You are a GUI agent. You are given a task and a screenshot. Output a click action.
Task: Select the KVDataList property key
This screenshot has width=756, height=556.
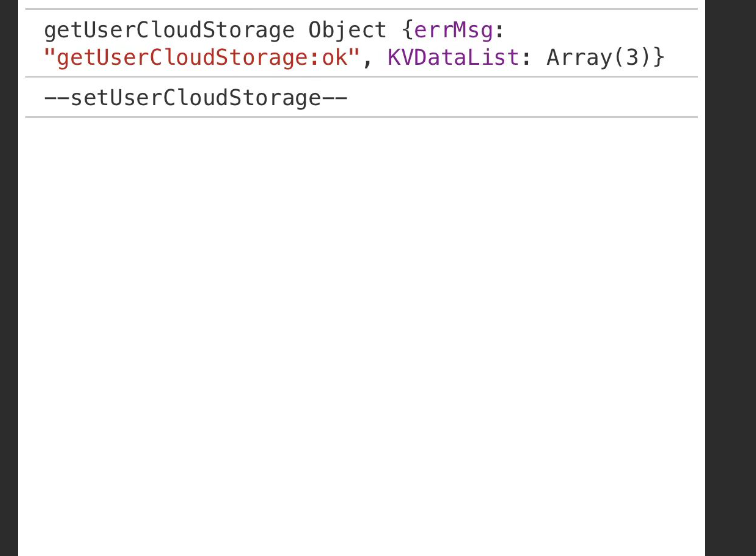click(x=454, y=58)
